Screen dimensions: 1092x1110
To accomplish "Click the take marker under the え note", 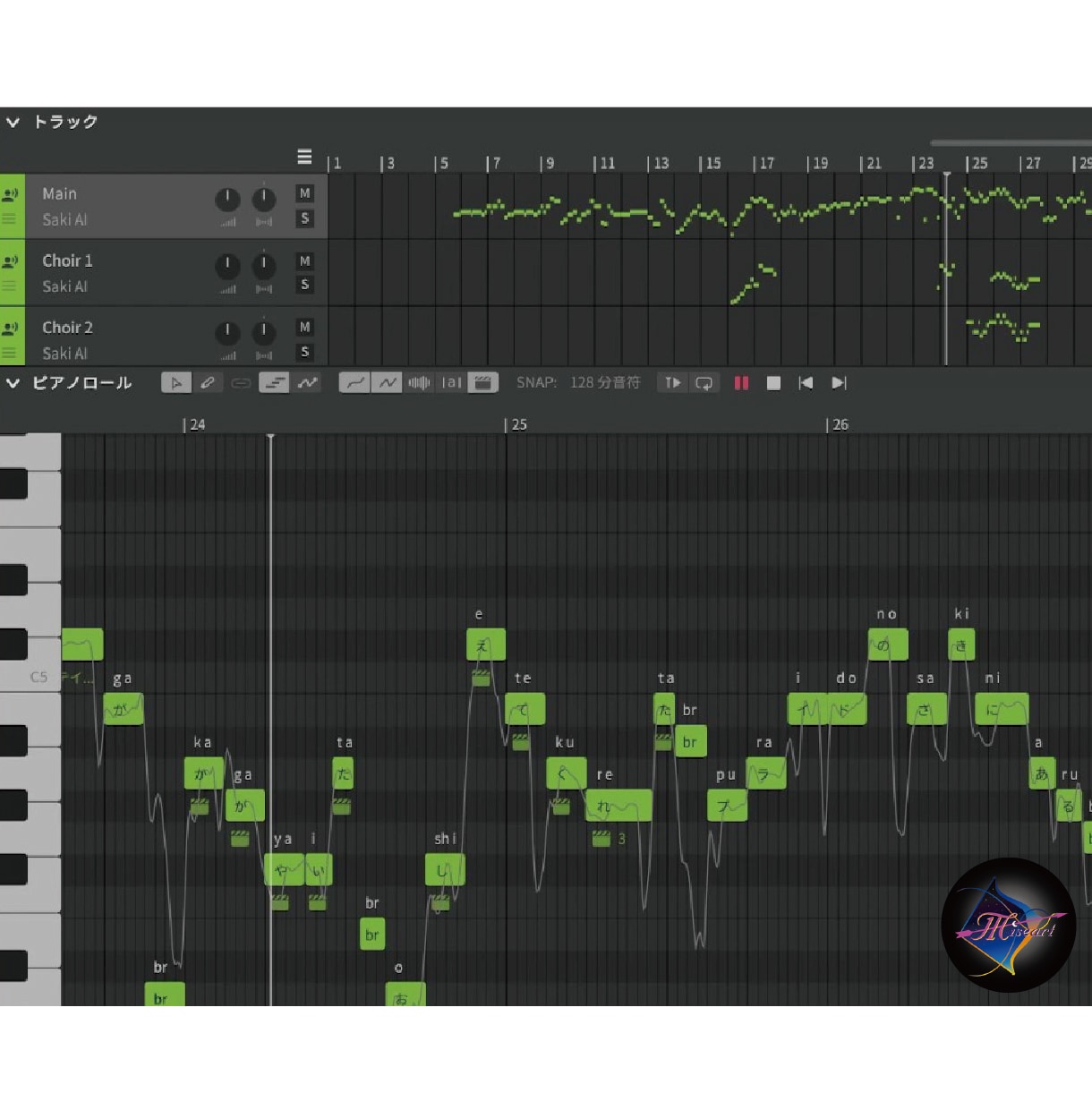I will pos(481,679).
